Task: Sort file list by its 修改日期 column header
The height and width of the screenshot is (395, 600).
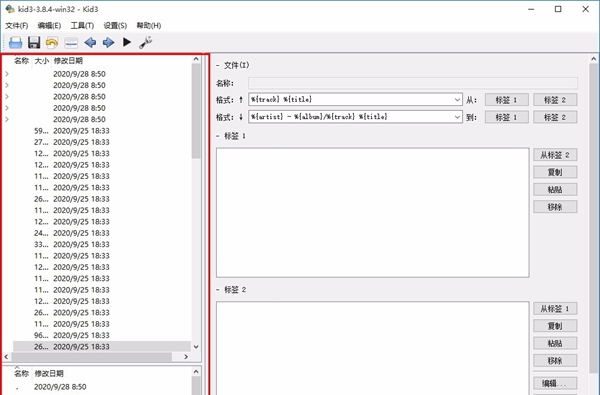Action: [68, 60]
